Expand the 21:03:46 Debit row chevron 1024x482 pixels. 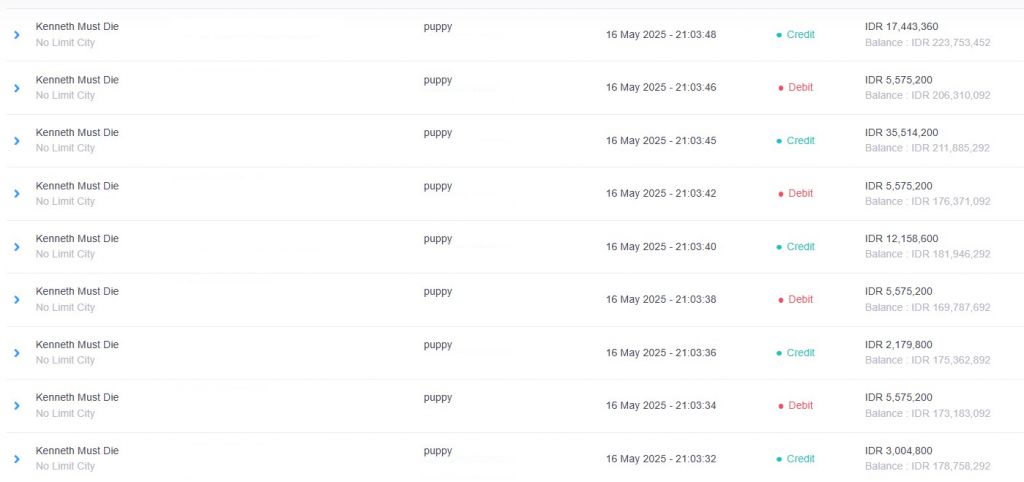click(17, 88)
